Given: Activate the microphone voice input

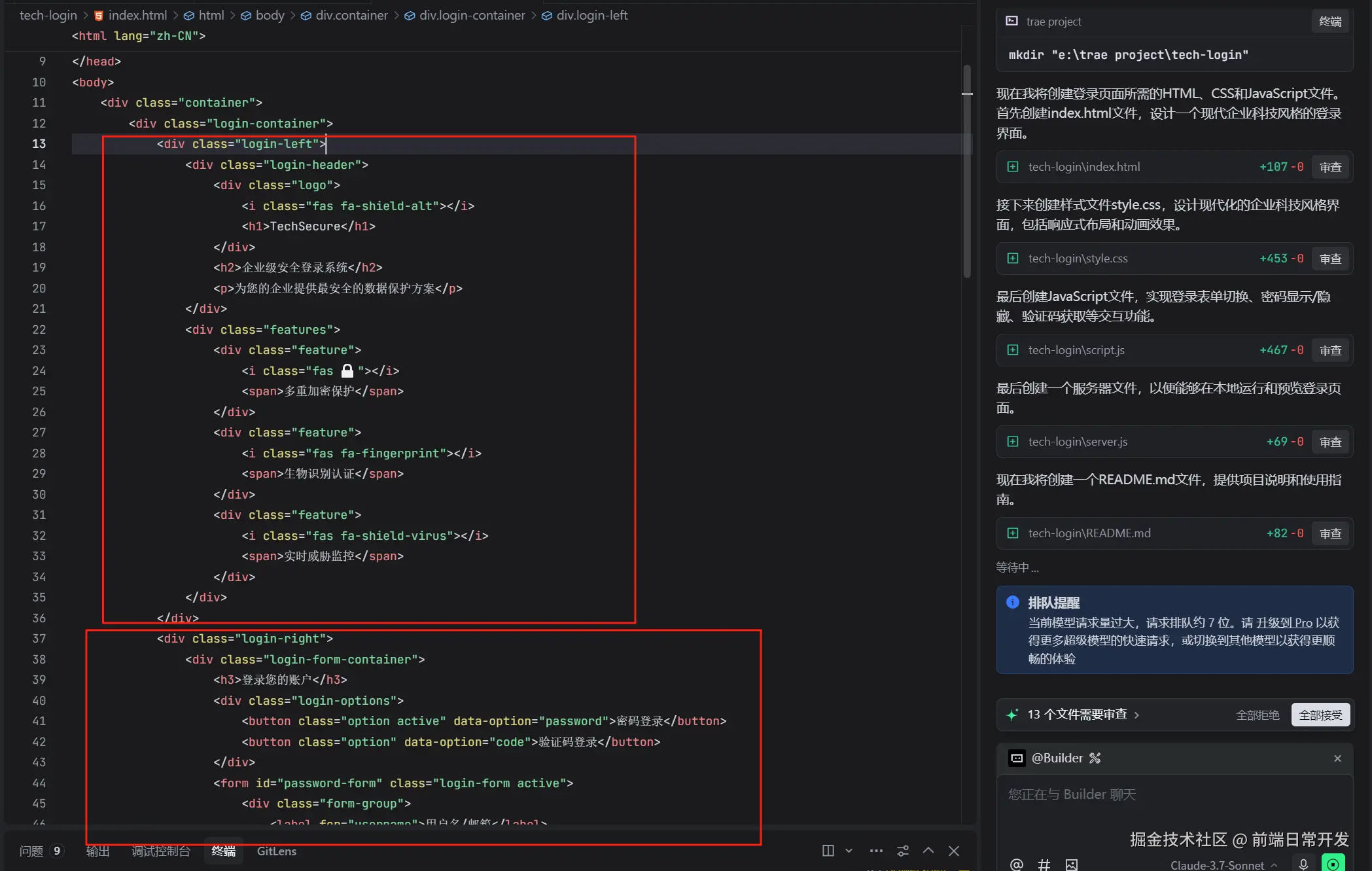Looking at the screenshot, I should (x=1303, y=864).
